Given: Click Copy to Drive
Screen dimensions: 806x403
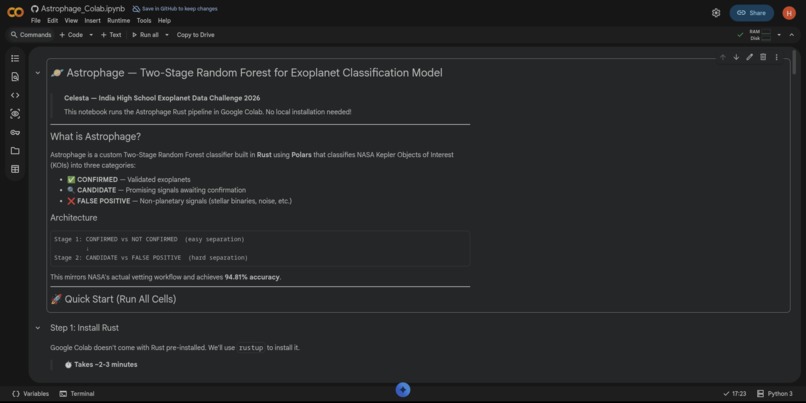Looking at the screenshot, I should pyautogui.click(x=195, y=35).
